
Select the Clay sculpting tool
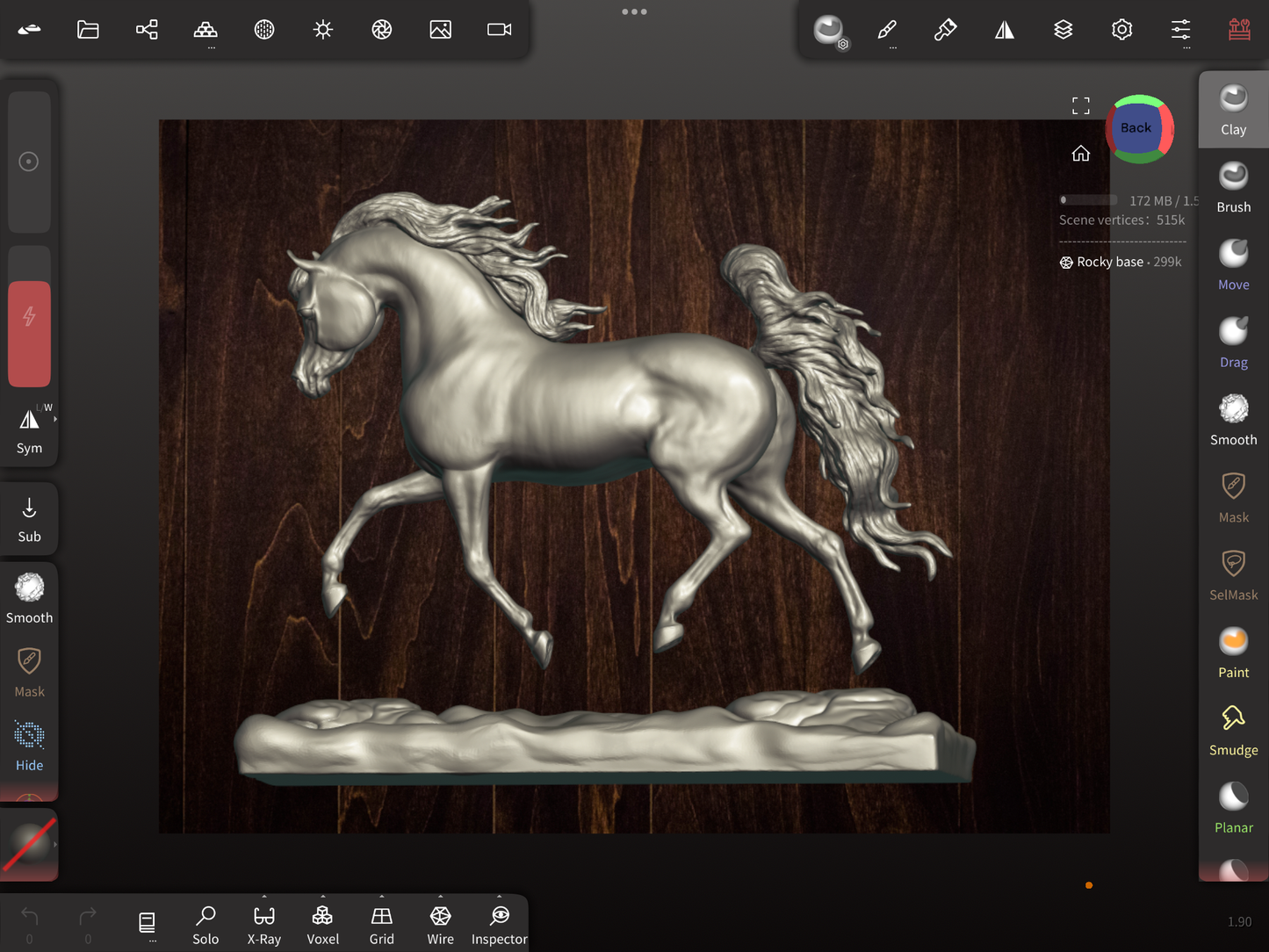pyautogui.click(x=1233, y=109)
